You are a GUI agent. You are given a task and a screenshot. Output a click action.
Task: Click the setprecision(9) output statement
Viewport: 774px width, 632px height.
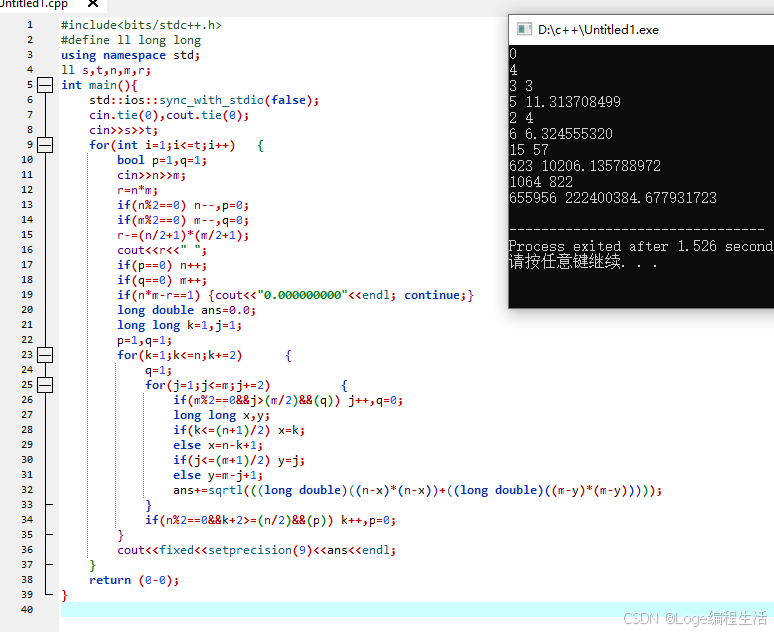pyautogui.click(x=256, y=550)
